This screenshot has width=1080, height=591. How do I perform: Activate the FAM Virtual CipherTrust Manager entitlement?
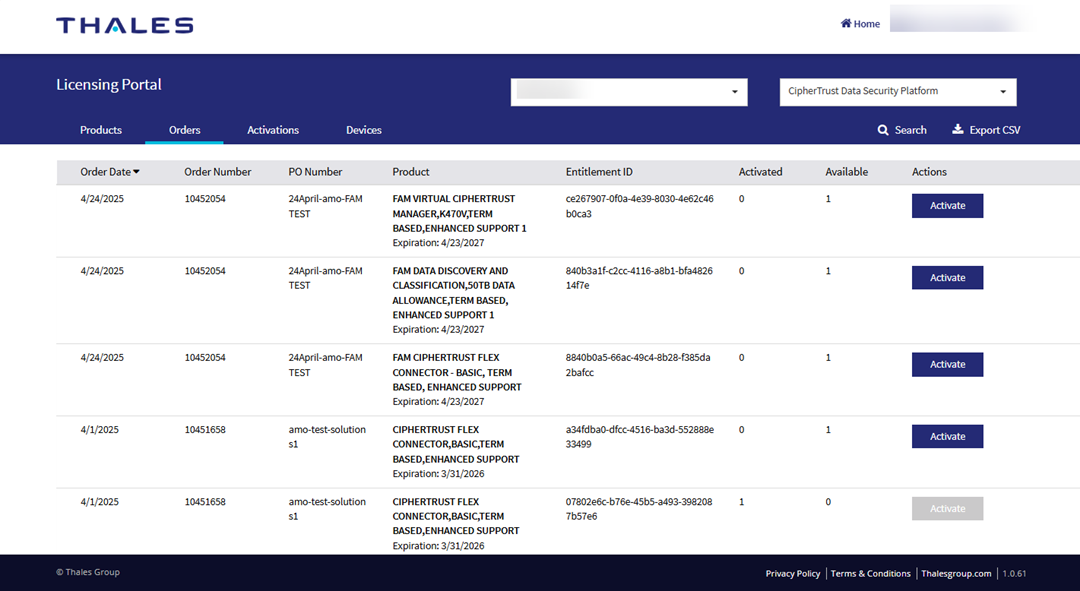pyautogui.click(x=946, y=205)
